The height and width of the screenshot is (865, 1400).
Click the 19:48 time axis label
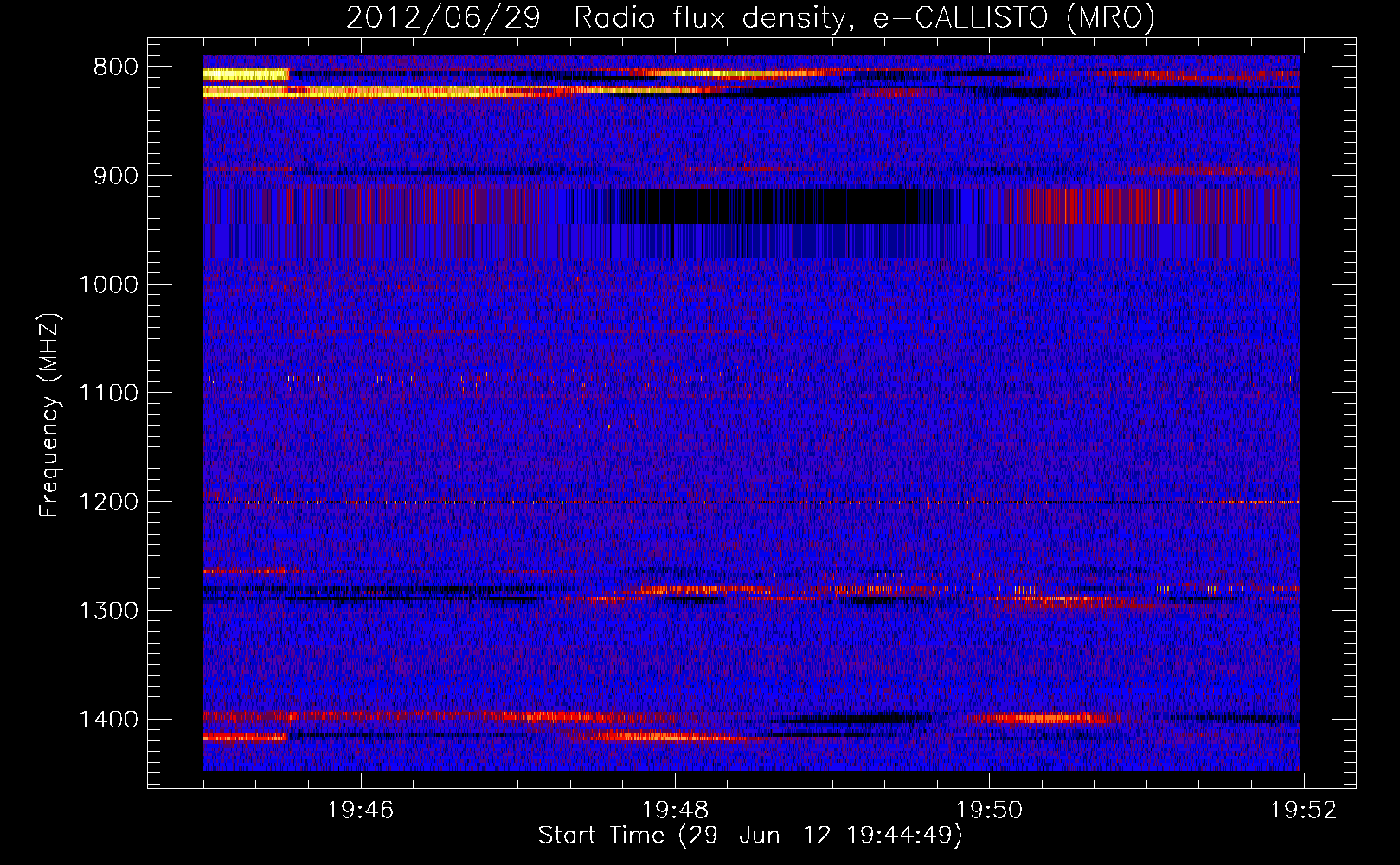(x=675, y=811)
